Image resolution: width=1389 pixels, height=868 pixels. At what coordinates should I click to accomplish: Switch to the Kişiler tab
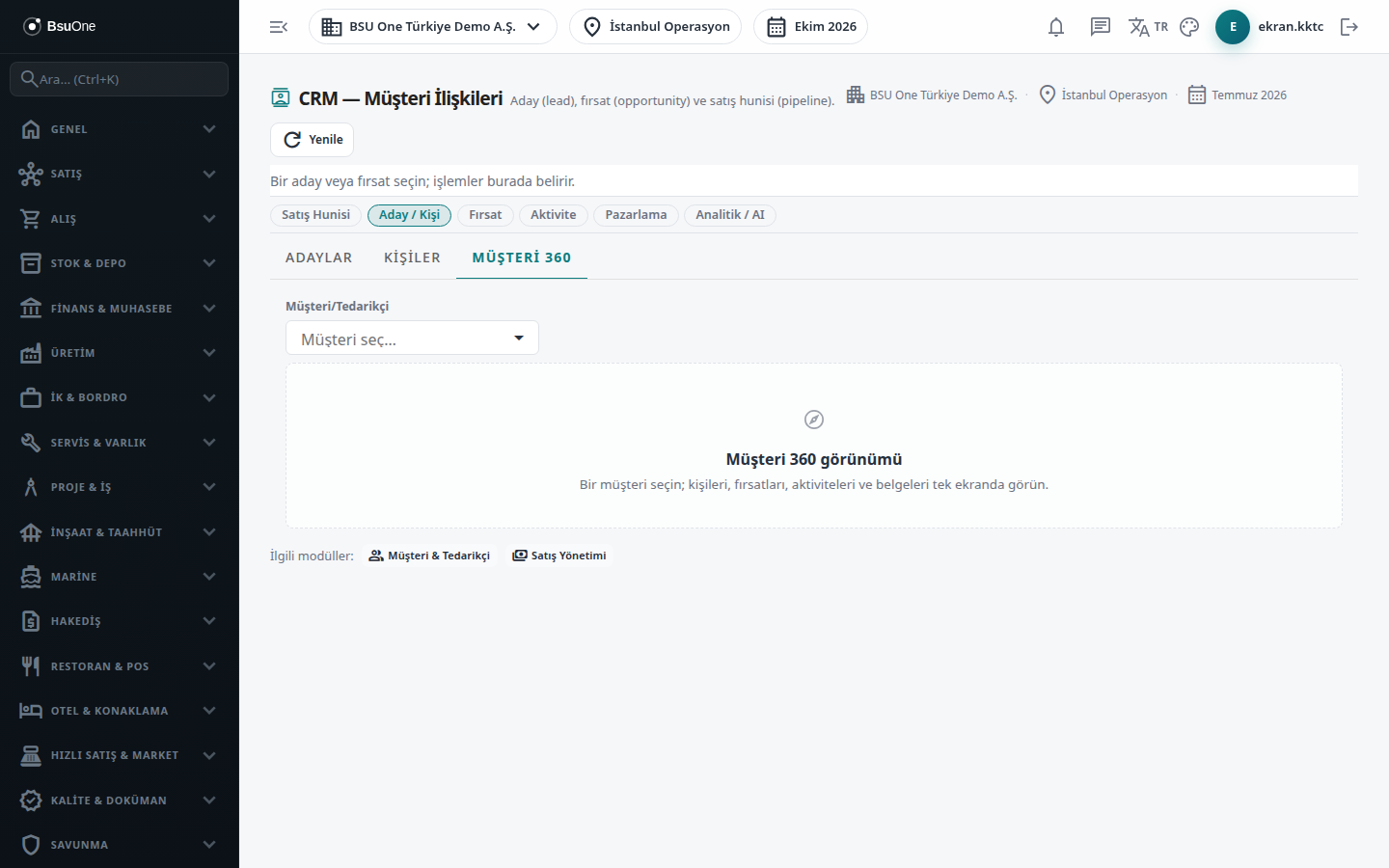(412, 258)
